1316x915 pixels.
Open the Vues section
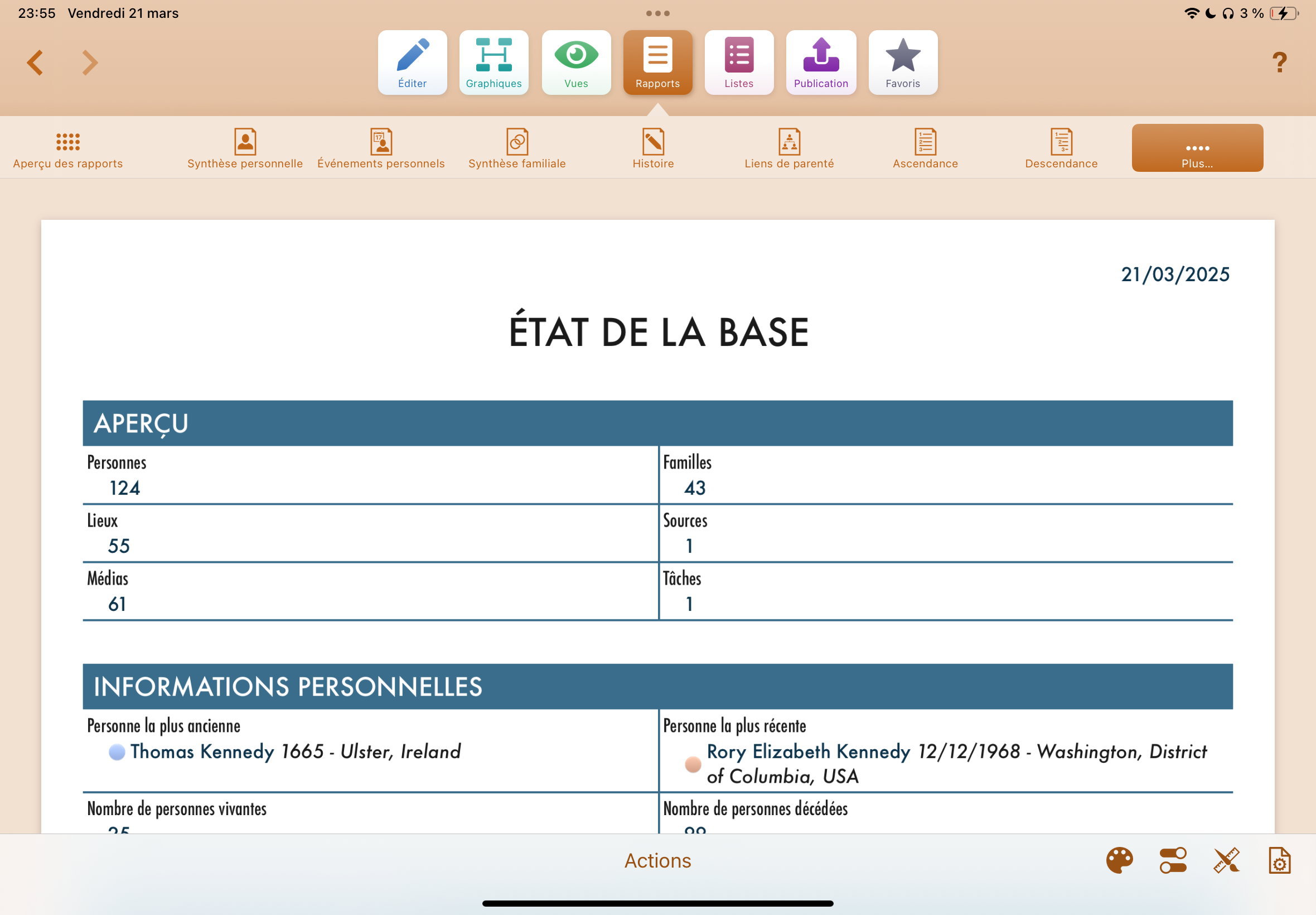tap(577, 62)
